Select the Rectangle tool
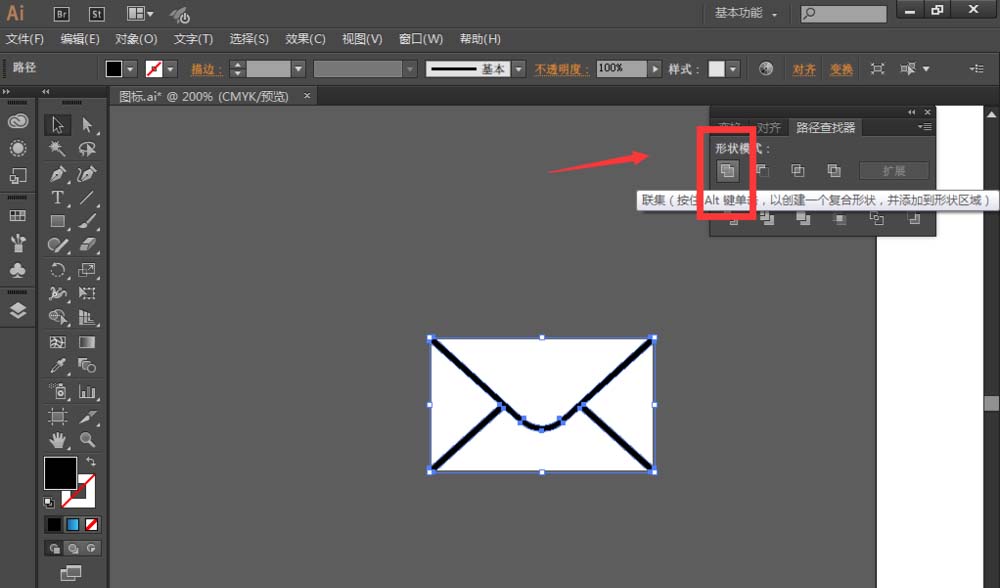The image size is (1000, 588). [57, 222]
